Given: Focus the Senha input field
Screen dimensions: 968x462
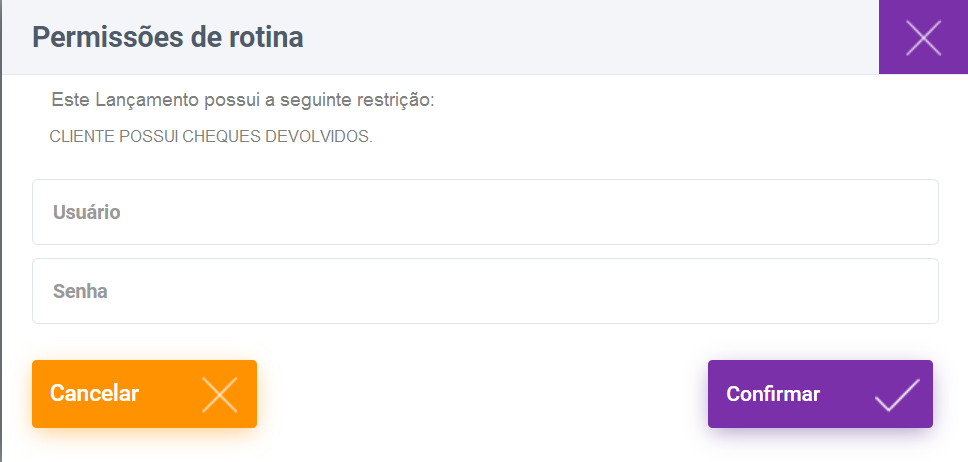Looking at the screenshot, I should click(x=485, y=291).
